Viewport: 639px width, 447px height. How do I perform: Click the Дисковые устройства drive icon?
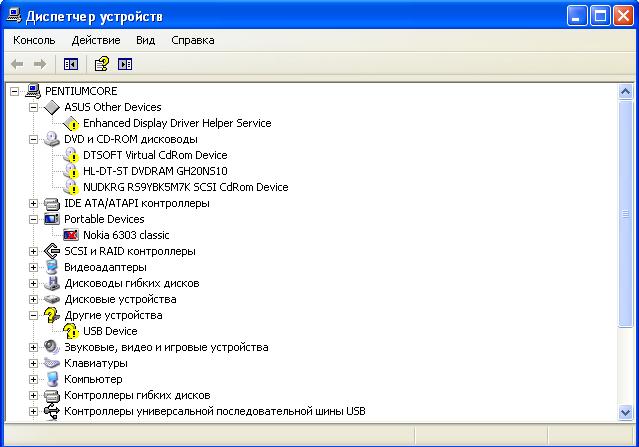tap(52, 299)
